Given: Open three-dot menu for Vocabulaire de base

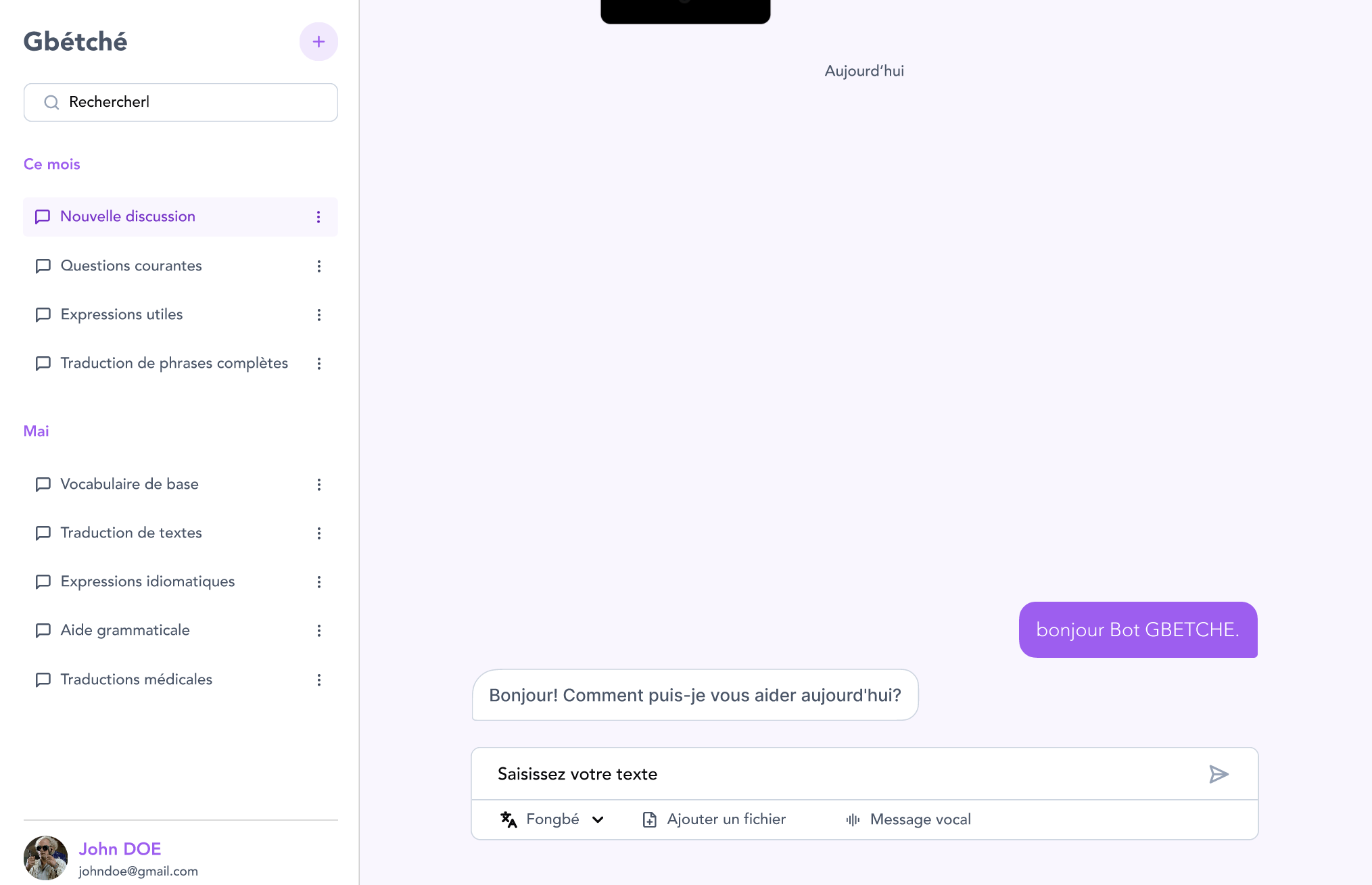Looking at the screenshot, I should (318, 485).
